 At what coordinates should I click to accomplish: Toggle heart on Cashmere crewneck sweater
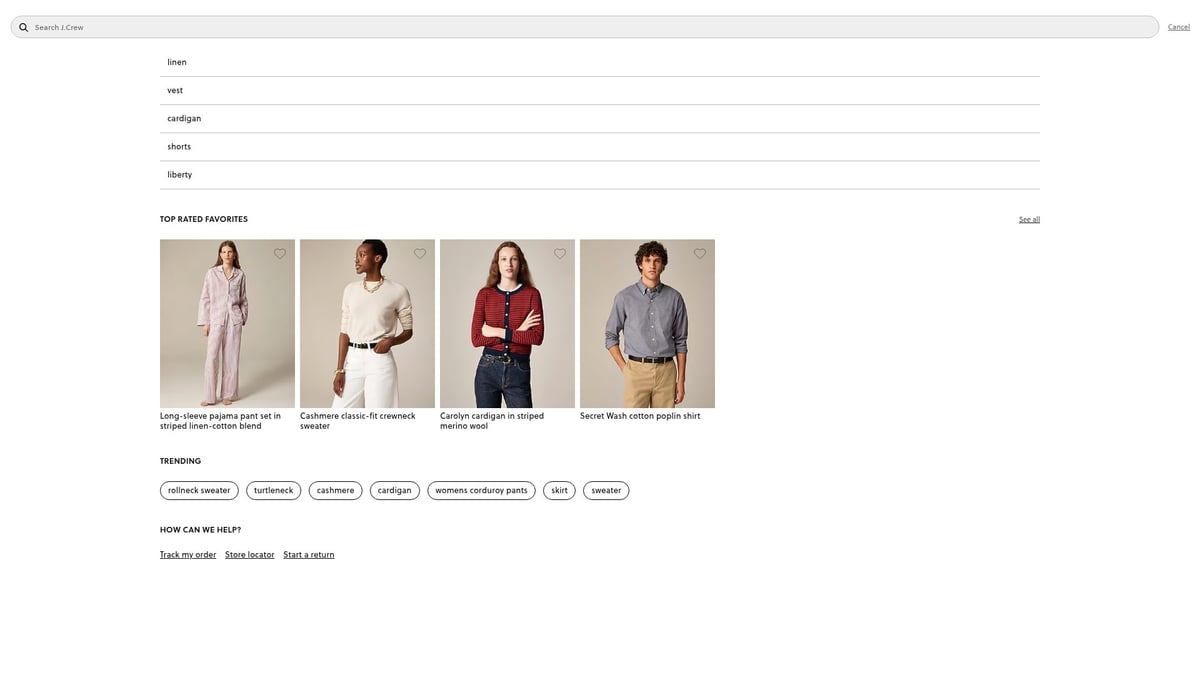coord(420,254)
